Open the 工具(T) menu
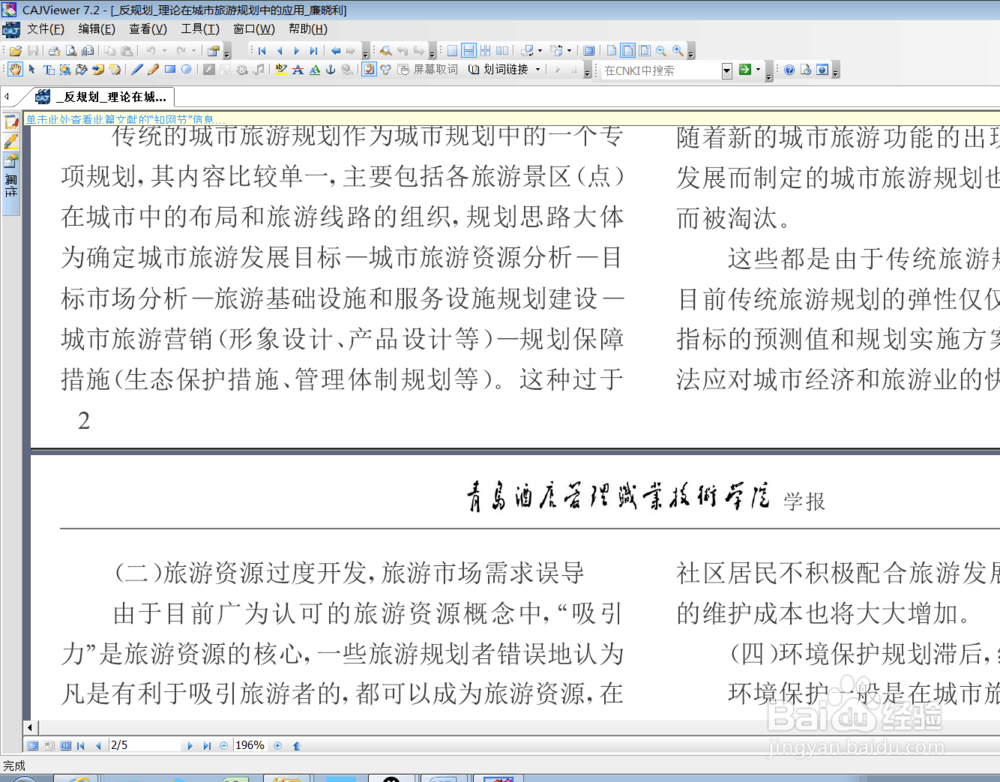1000x782 pixels. click(x=200, y=29)
